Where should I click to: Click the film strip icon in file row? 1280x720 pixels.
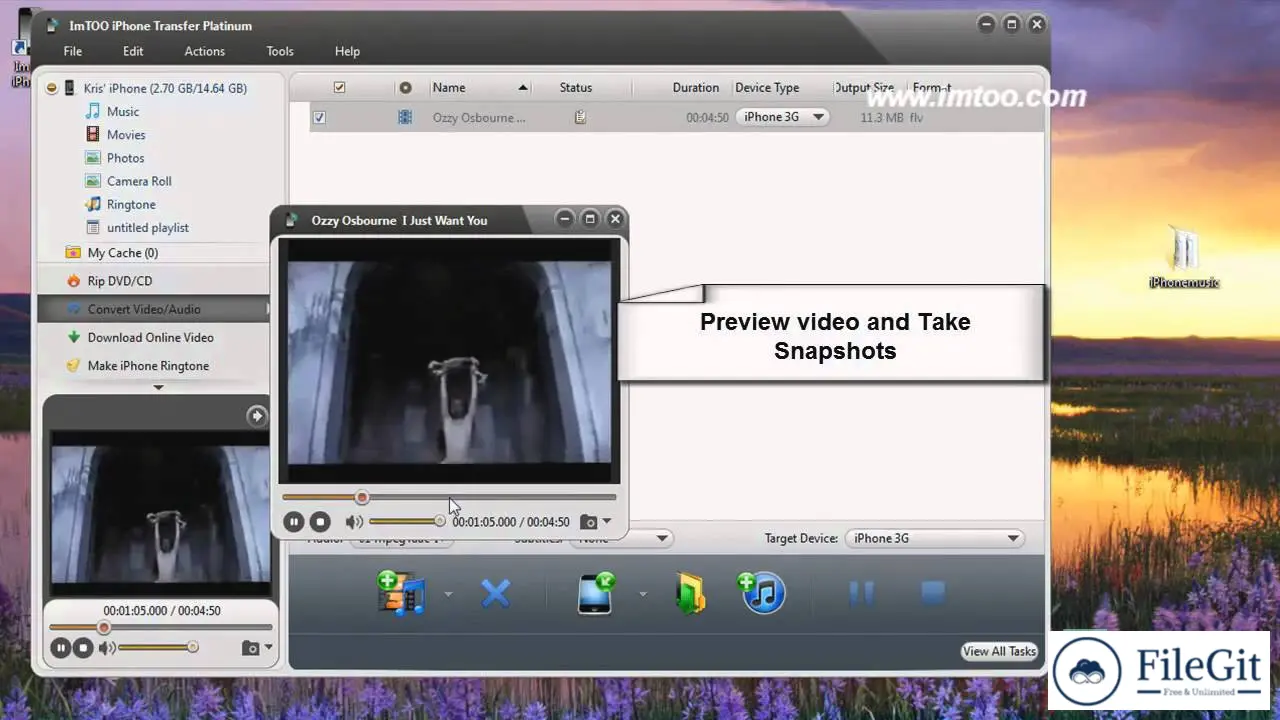[404, 117]
